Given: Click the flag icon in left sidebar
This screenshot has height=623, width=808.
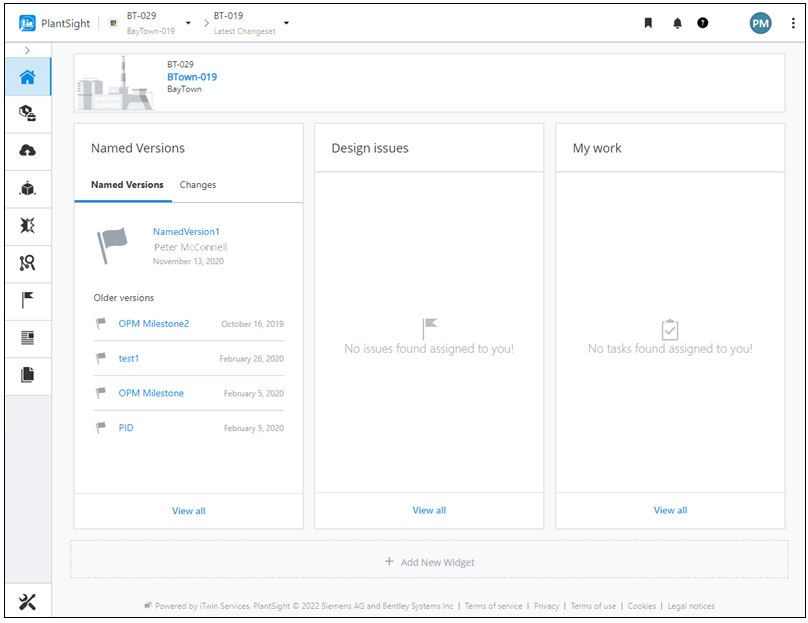Looking at the screenshot, I should 28,299.
